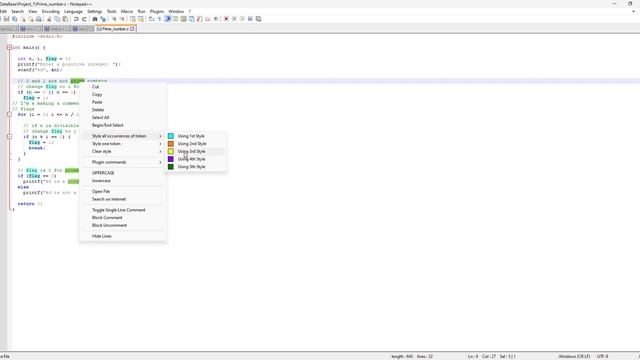This screenshot has width=640, height=360.
Task: Open the Function List toolbar icon
Action: (200, 19)
